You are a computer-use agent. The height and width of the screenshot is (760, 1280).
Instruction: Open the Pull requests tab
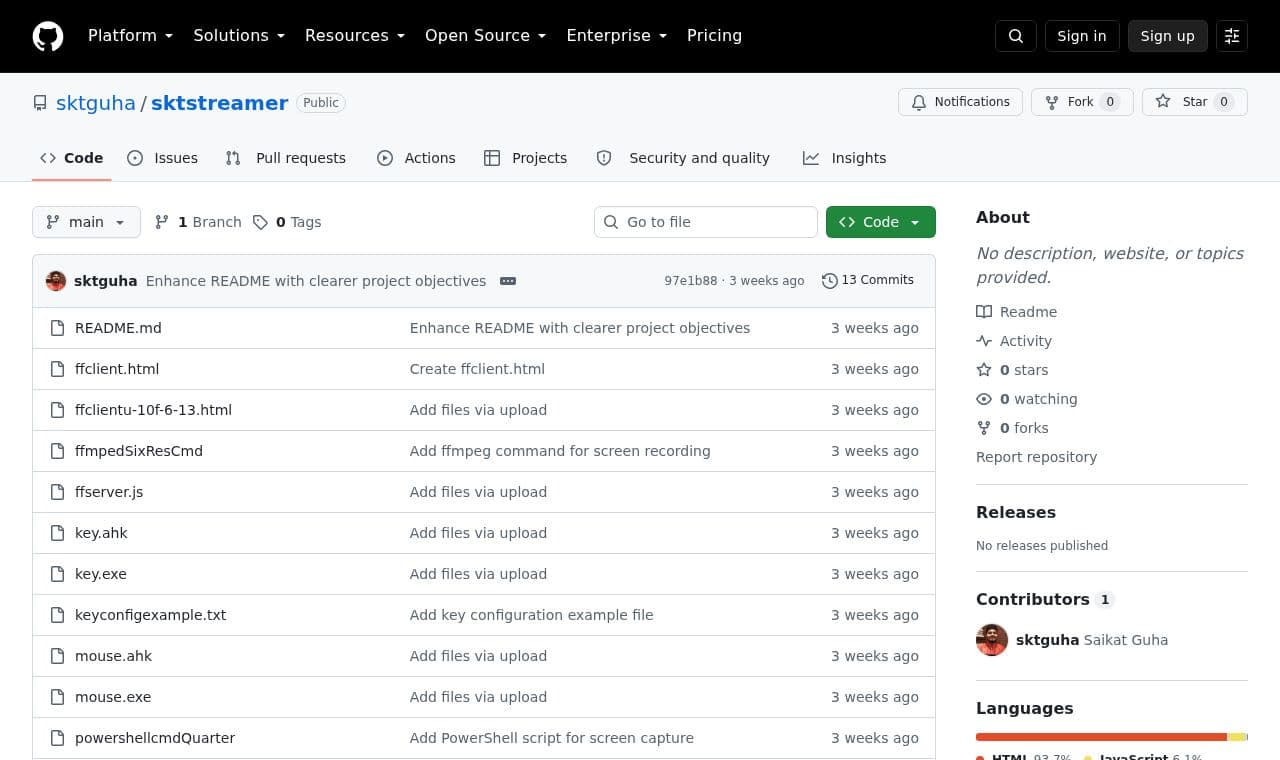pyautogui.click(x=285, y=158)
